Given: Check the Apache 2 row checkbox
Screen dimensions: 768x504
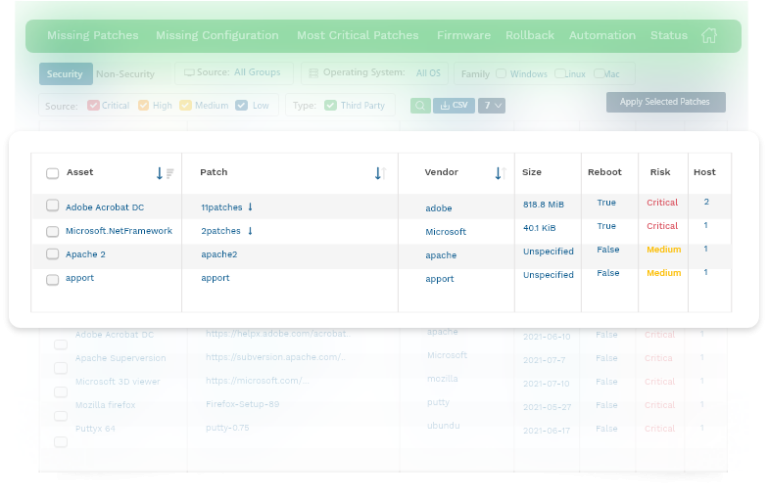Looking at the screenshot, I should [x=52, y=254].
